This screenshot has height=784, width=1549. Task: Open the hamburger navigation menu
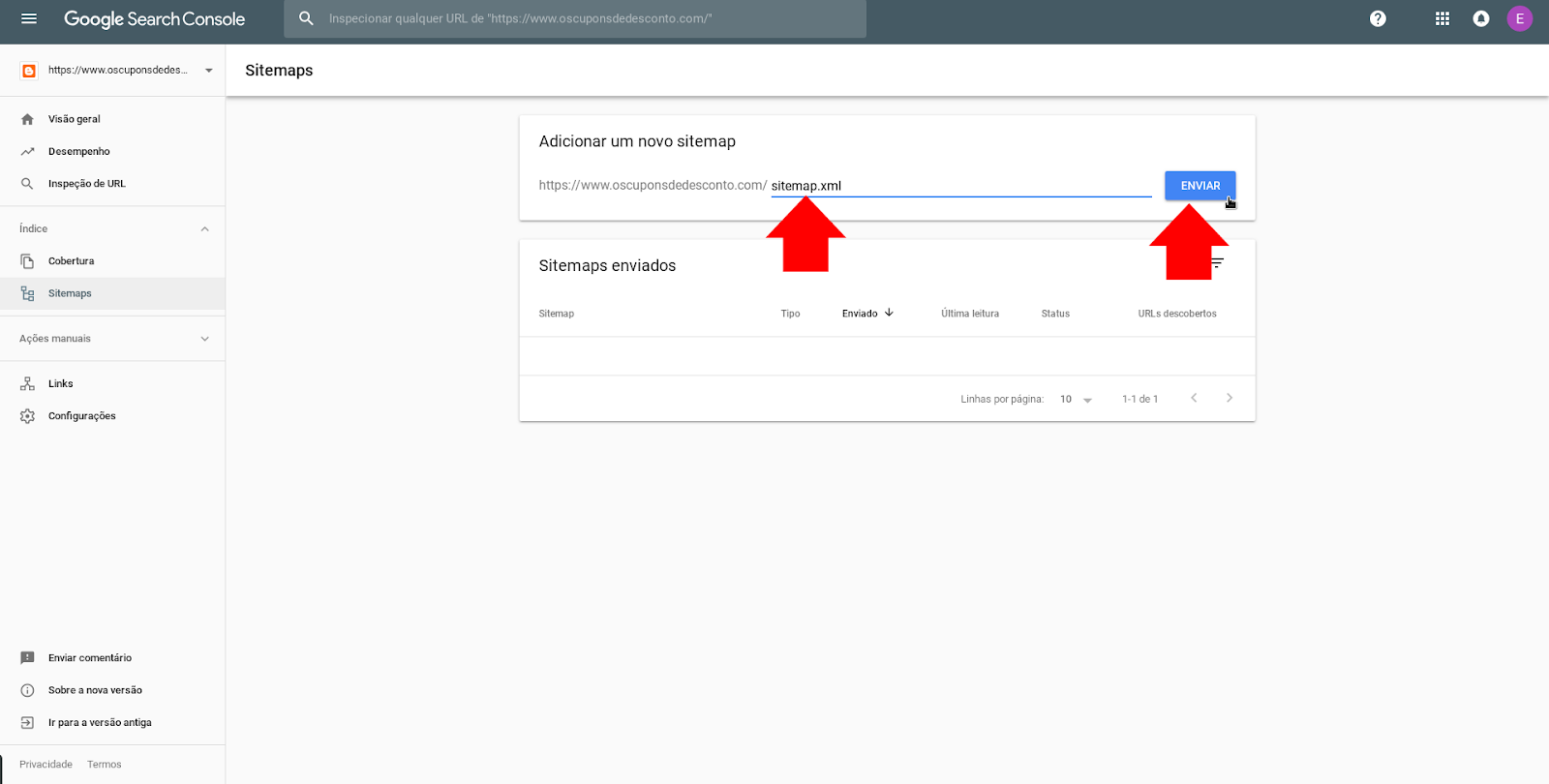(x=29, y=18)
